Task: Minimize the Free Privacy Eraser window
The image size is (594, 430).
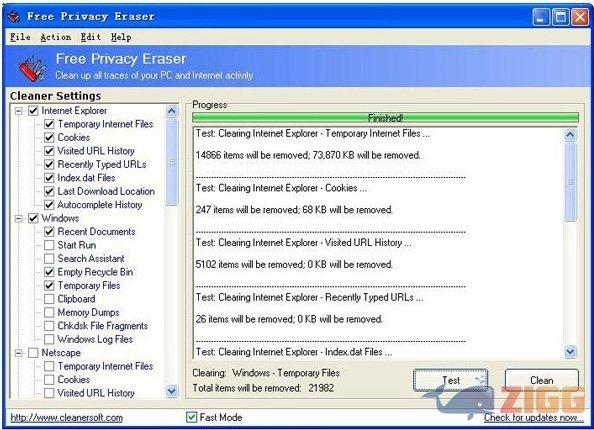Action: (x=541, y=17)
